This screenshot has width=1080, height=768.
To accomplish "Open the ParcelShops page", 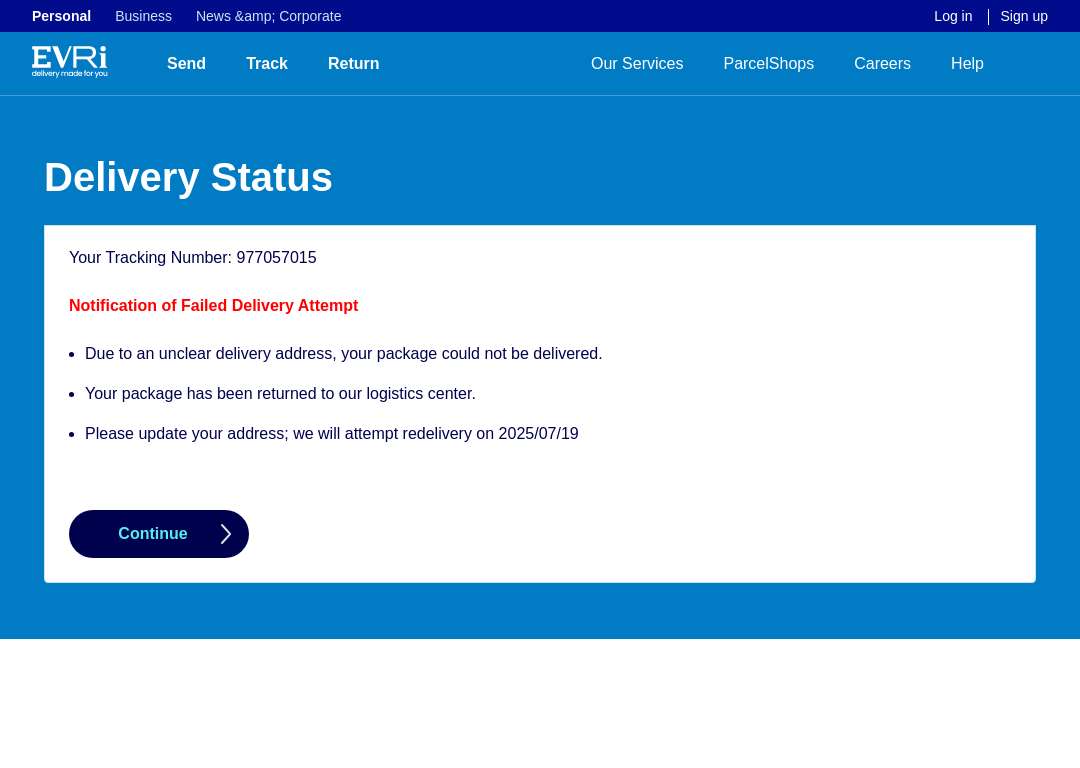I will 768,64.
